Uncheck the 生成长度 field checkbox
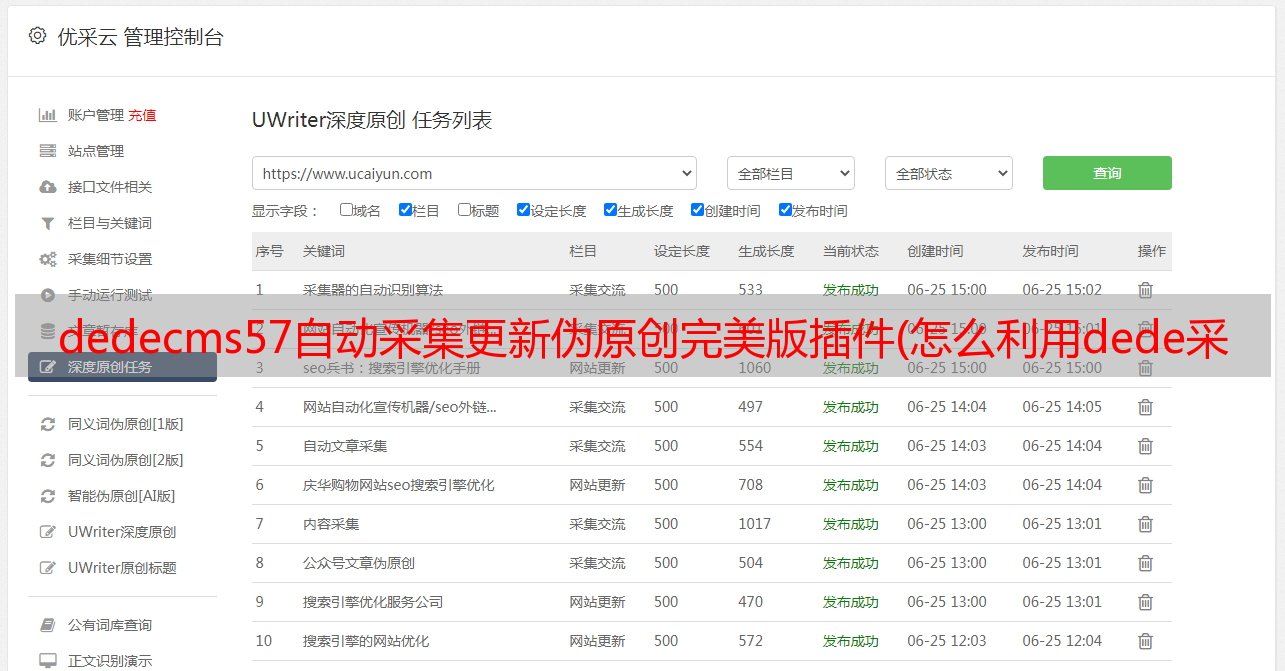Viewport: 1285px width, 671px height. click(x=610, y=210)
